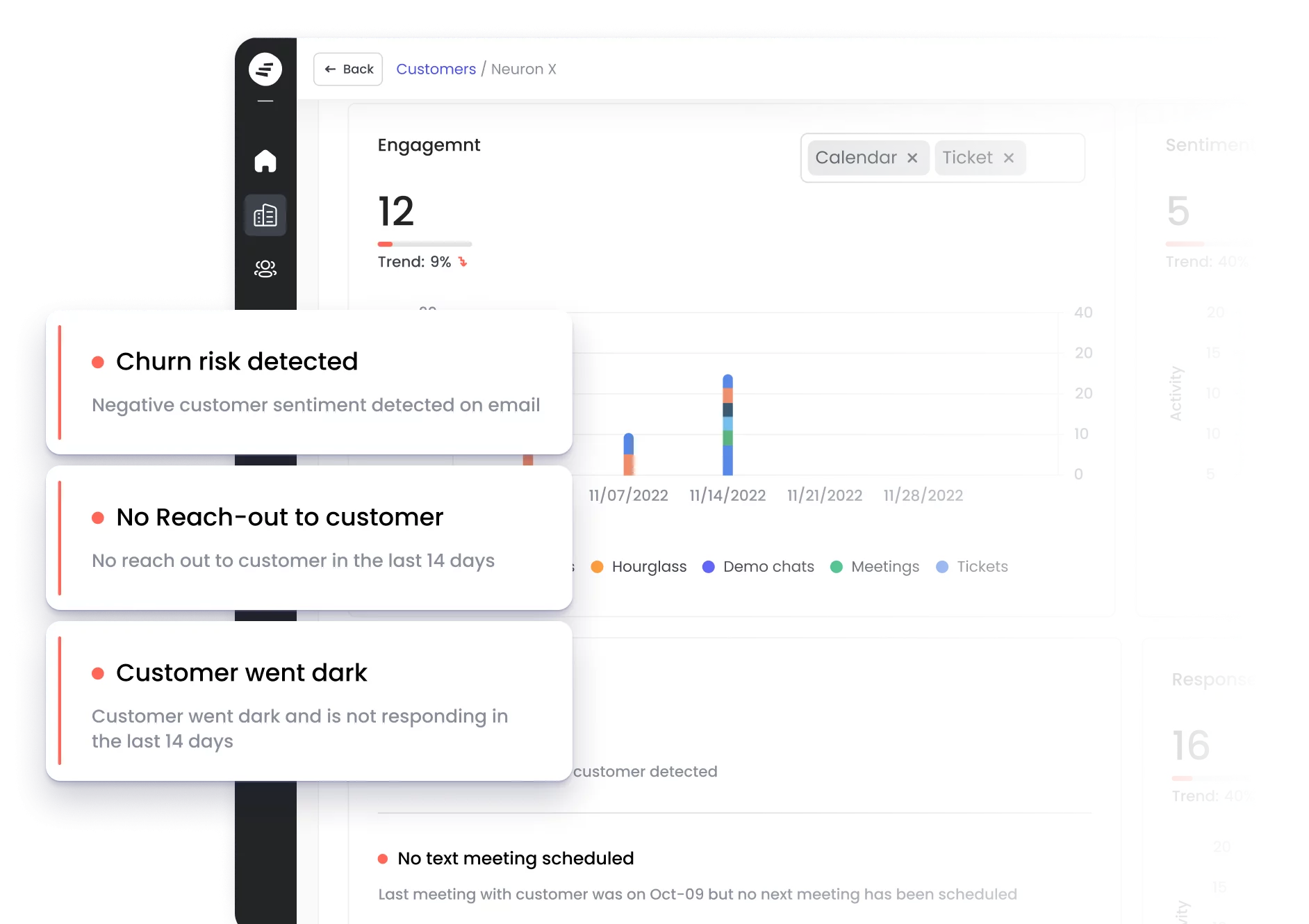Click the 11/07/2022 bar in chart
The image size is (1309, 924).
pos(628,455)
